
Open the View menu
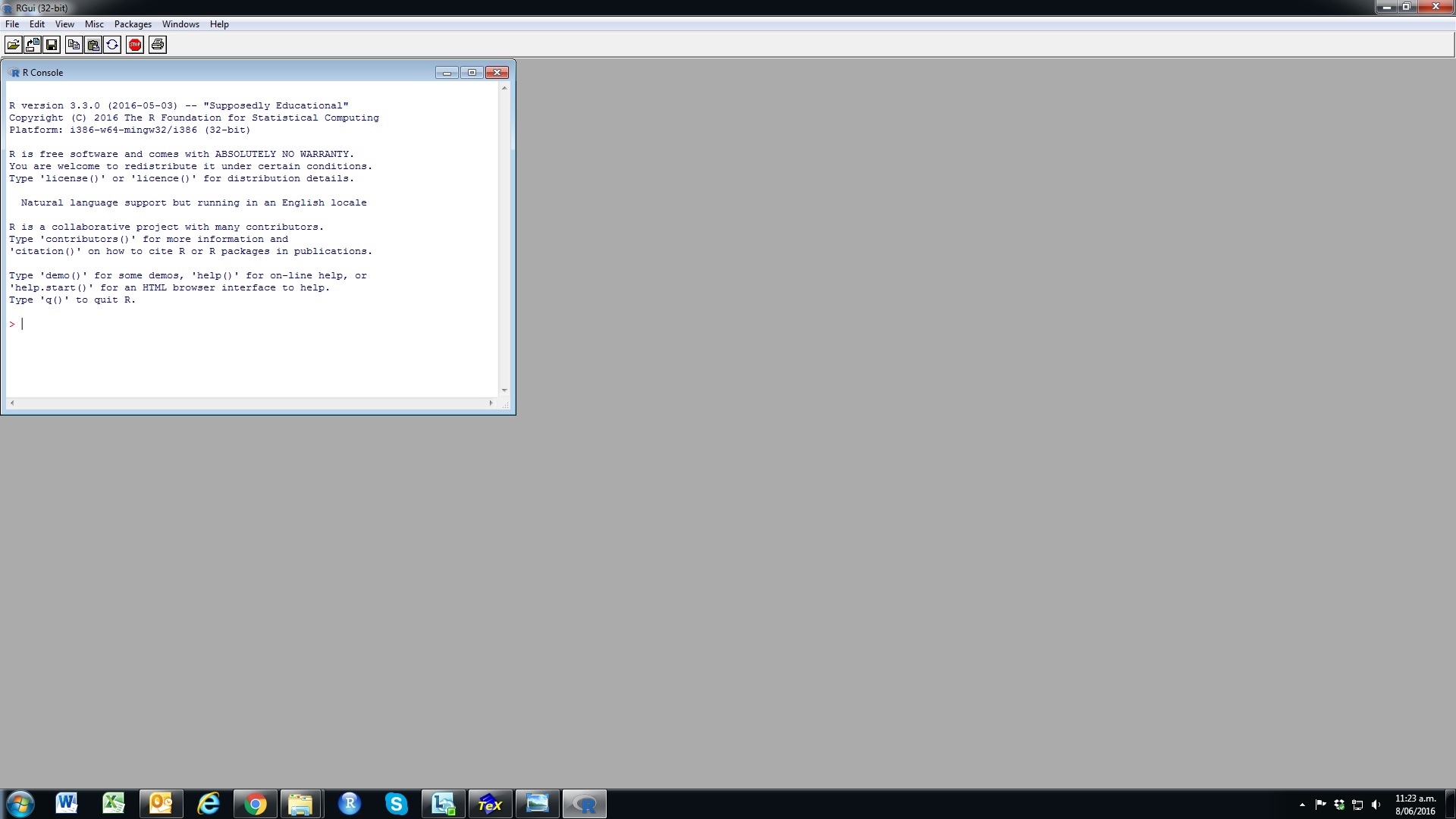pos(64,24)
